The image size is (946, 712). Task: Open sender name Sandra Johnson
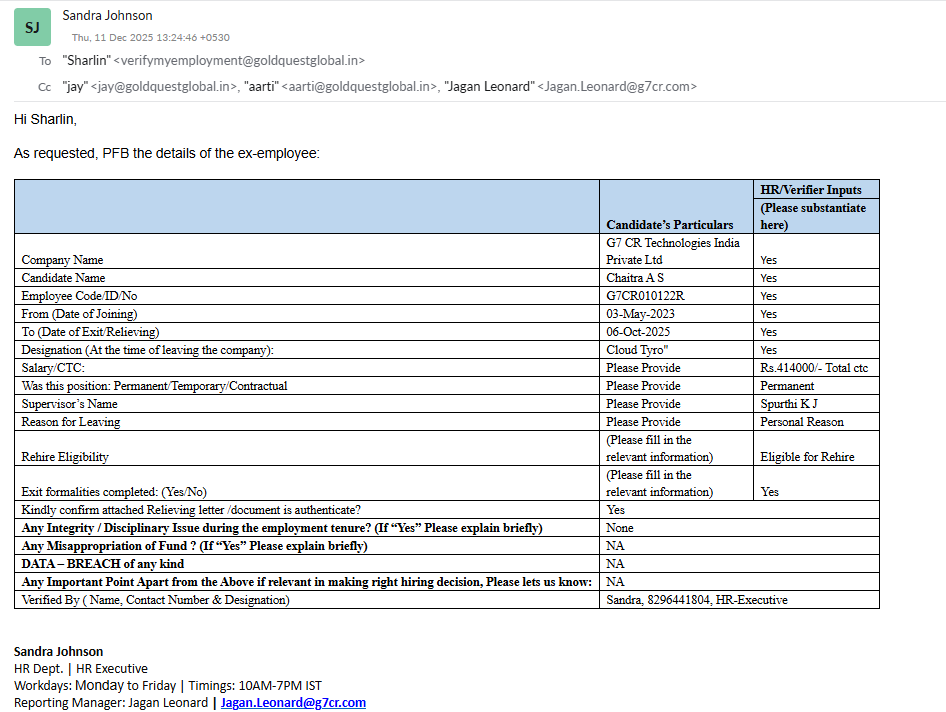[x=107, y=15]
